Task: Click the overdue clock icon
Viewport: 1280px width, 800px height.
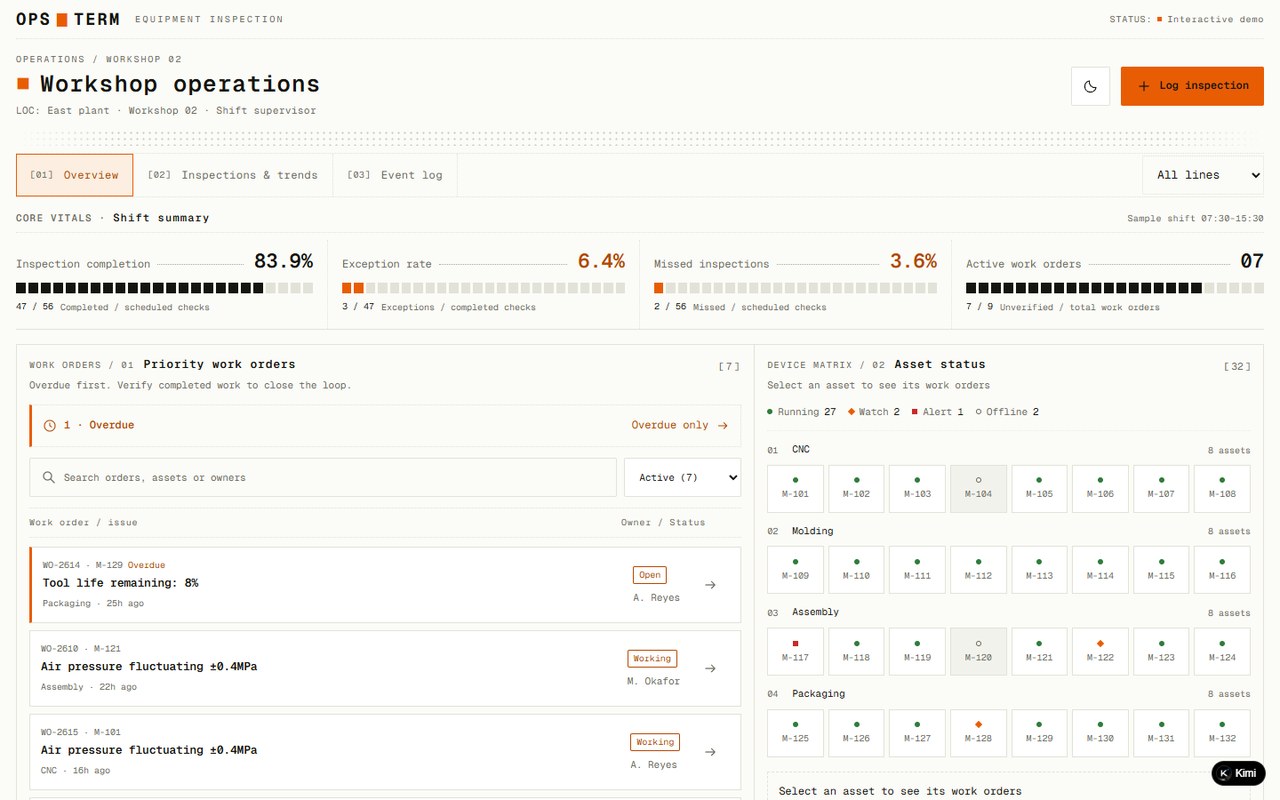Action: [x=50, y=425]
